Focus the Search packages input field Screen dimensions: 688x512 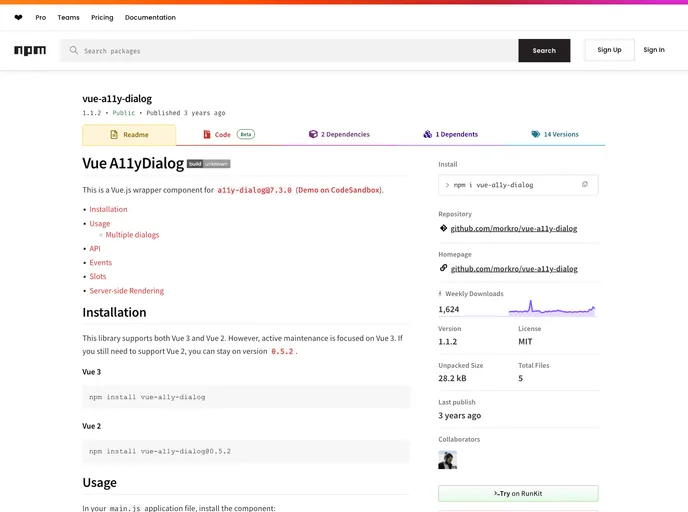(x=289, y=50)
